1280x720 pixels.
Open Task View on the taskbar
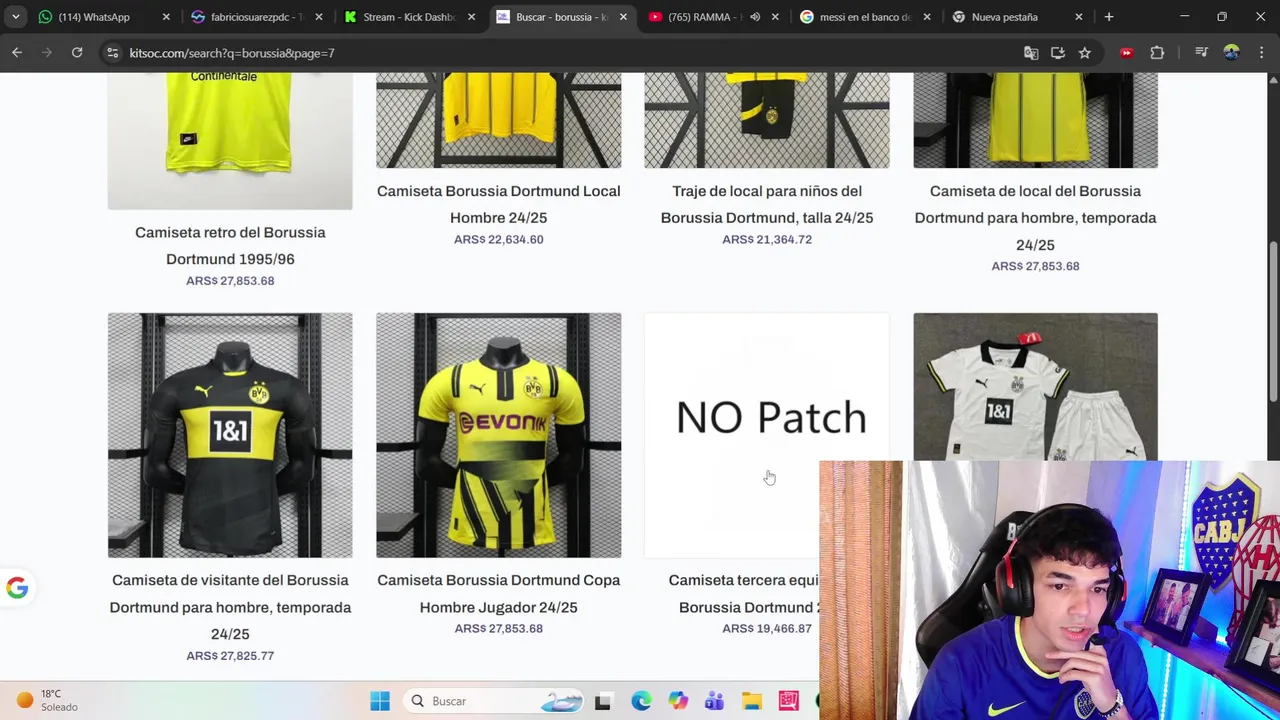tap(602, 701)
